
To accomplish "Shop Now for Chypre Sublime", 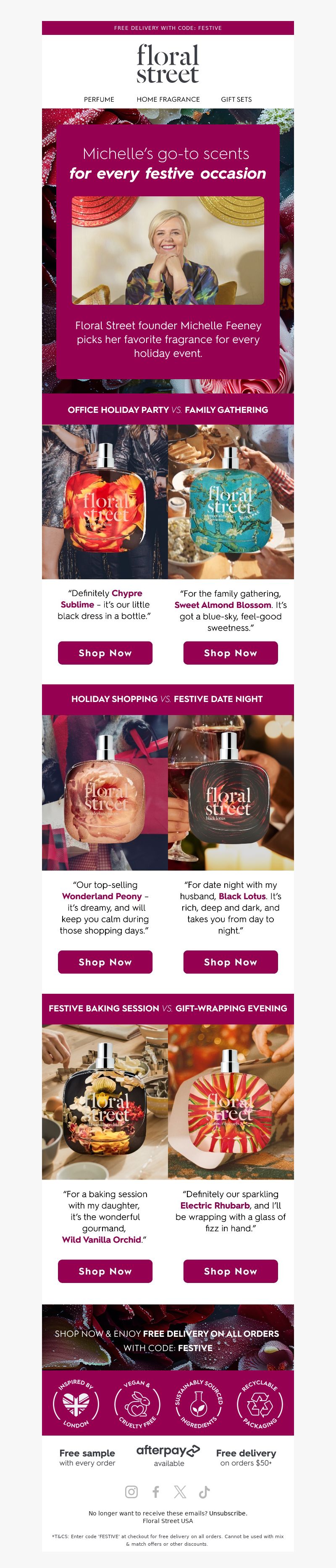I will pos(105,652).
